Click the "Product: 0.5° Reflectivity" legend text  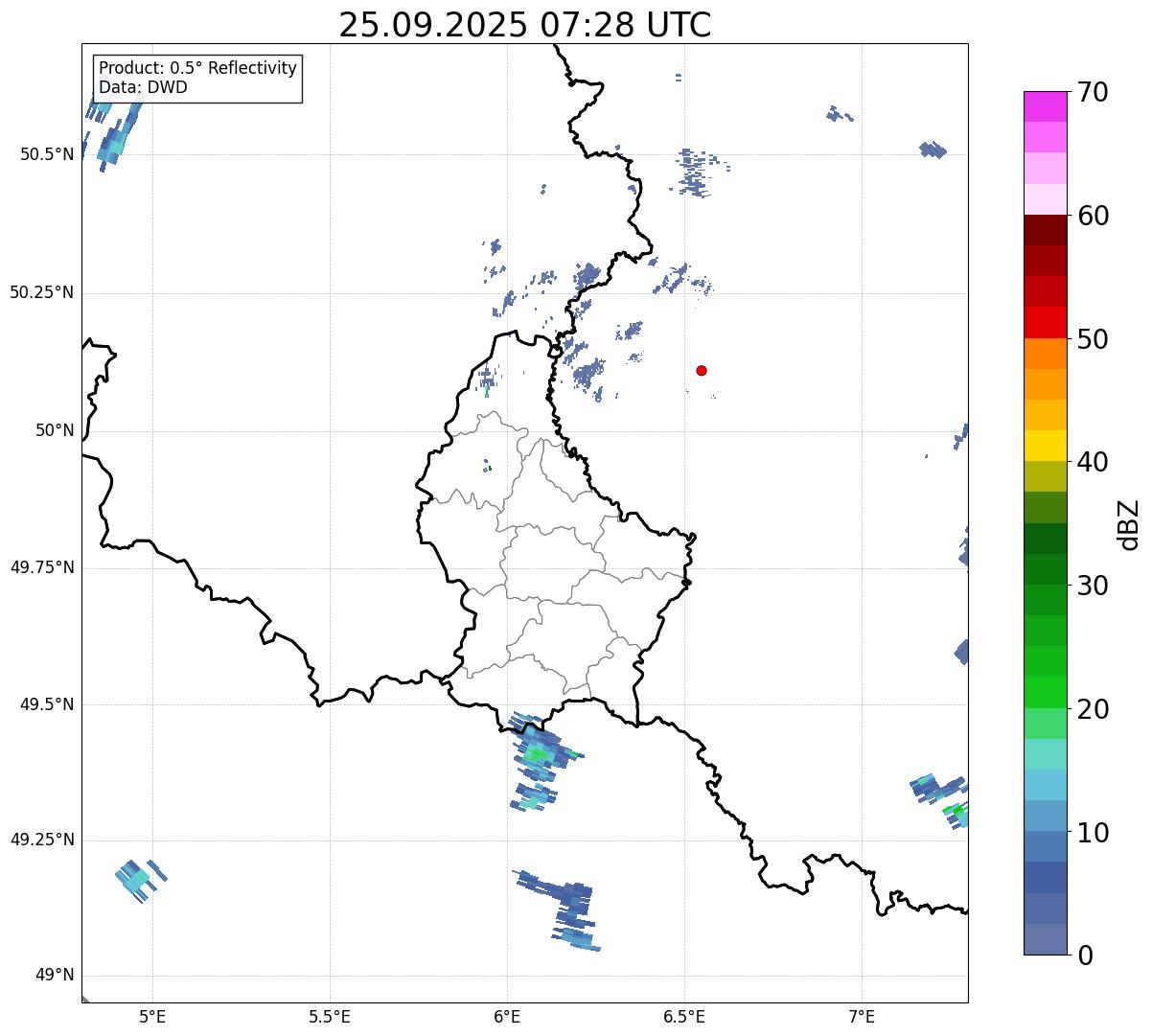click(198, 69)
